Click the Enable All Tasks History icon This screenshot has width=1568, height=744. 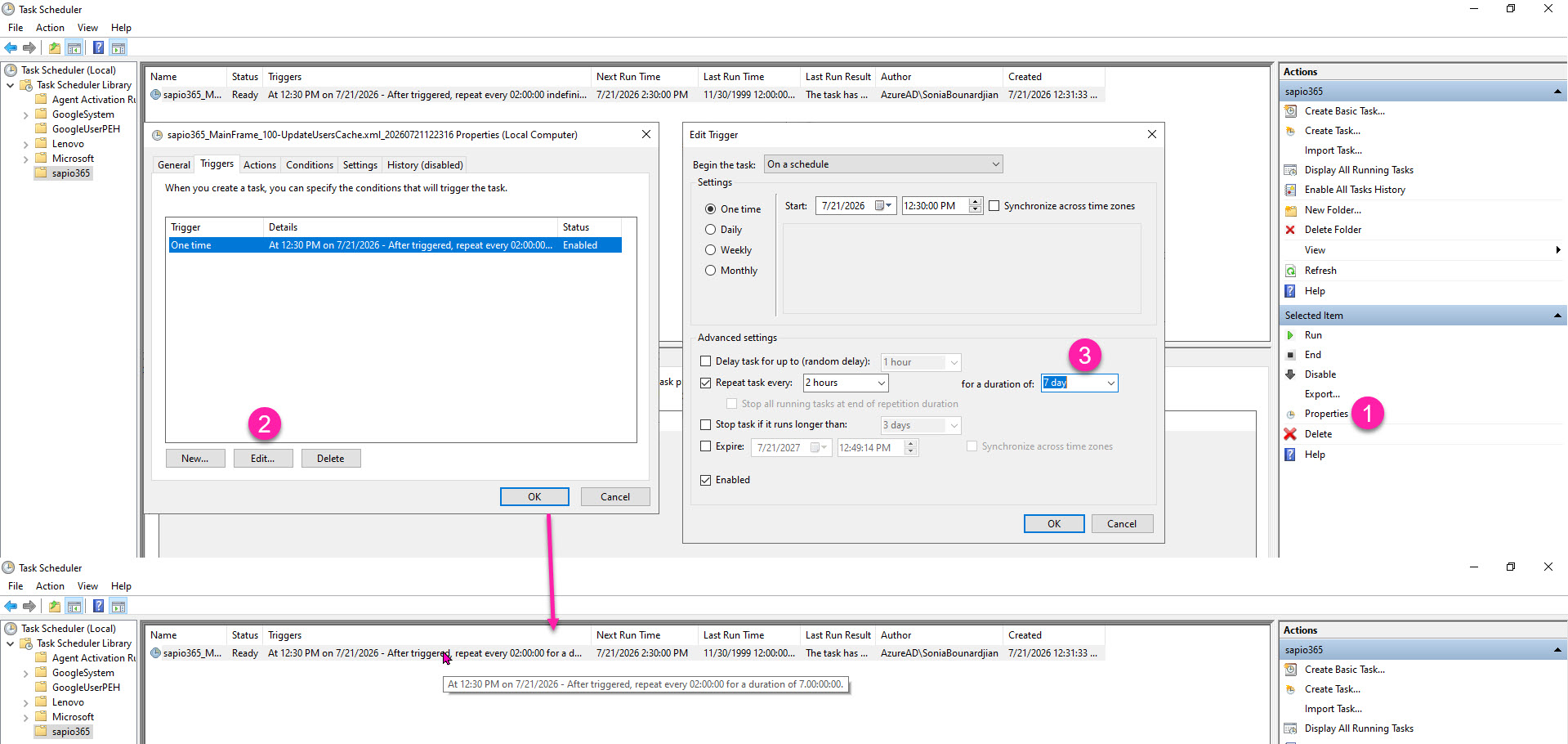point(1291,190)
